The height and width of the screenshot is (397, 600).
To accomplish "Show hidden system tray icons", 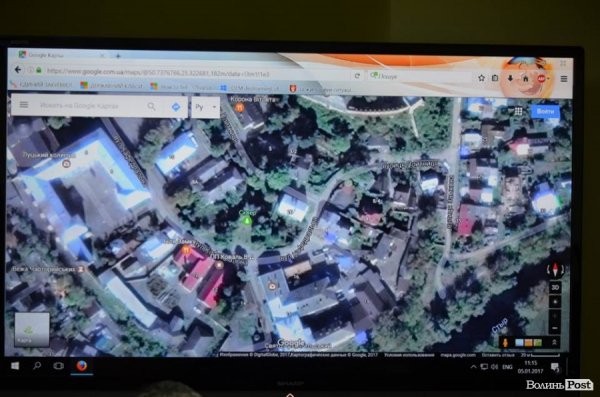I will tap(473, 367).
